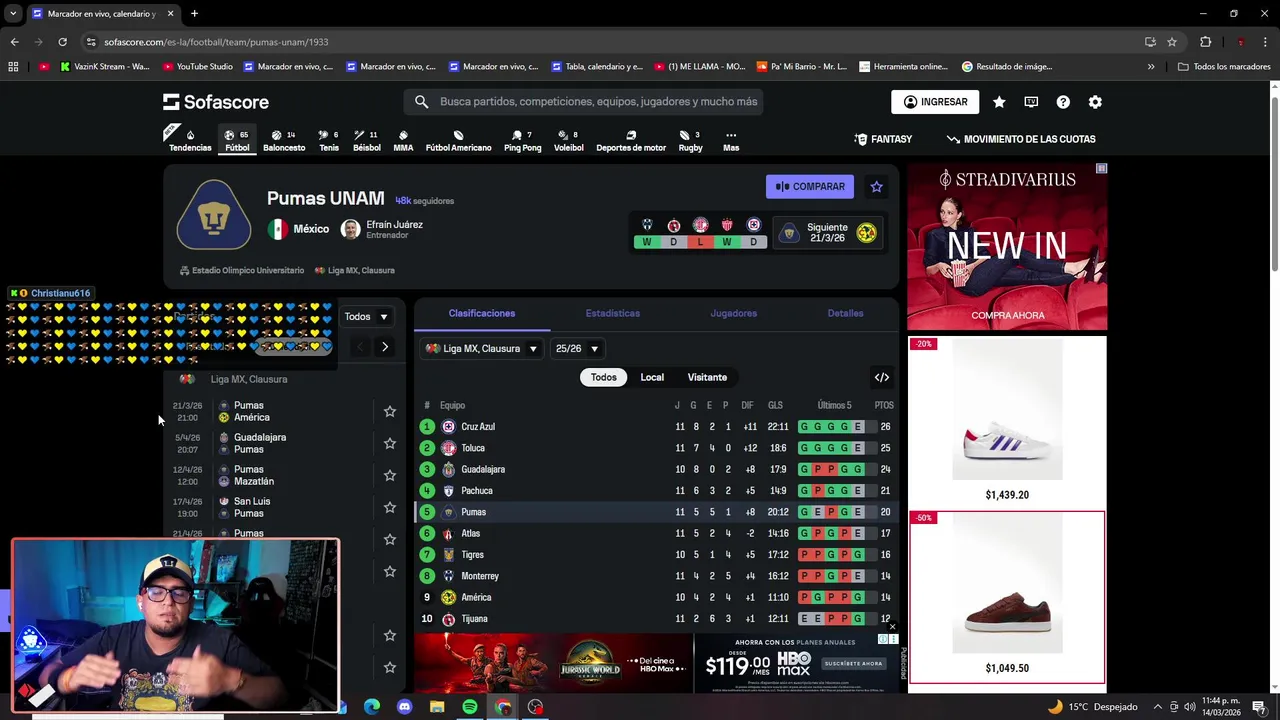The height and width of the screenshot is (720, 1280).
Task: Switch to the Clasificaciones tab
Action: pos(482,313)
